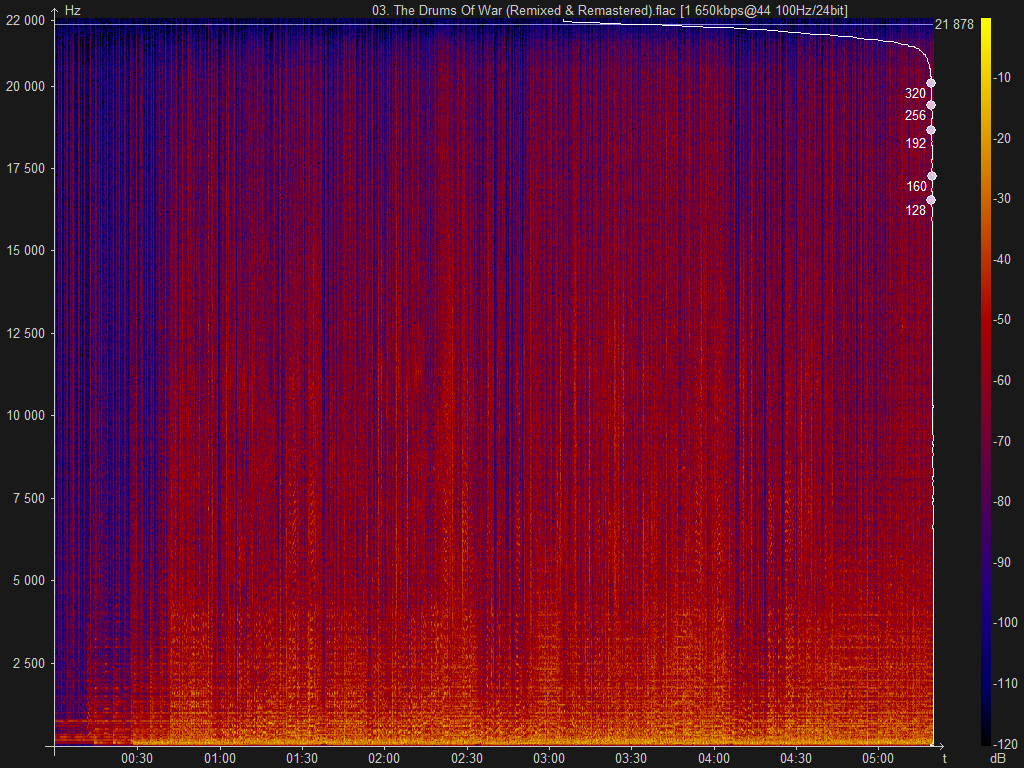Click the -70 dB scale label

tap(1002, 441)
